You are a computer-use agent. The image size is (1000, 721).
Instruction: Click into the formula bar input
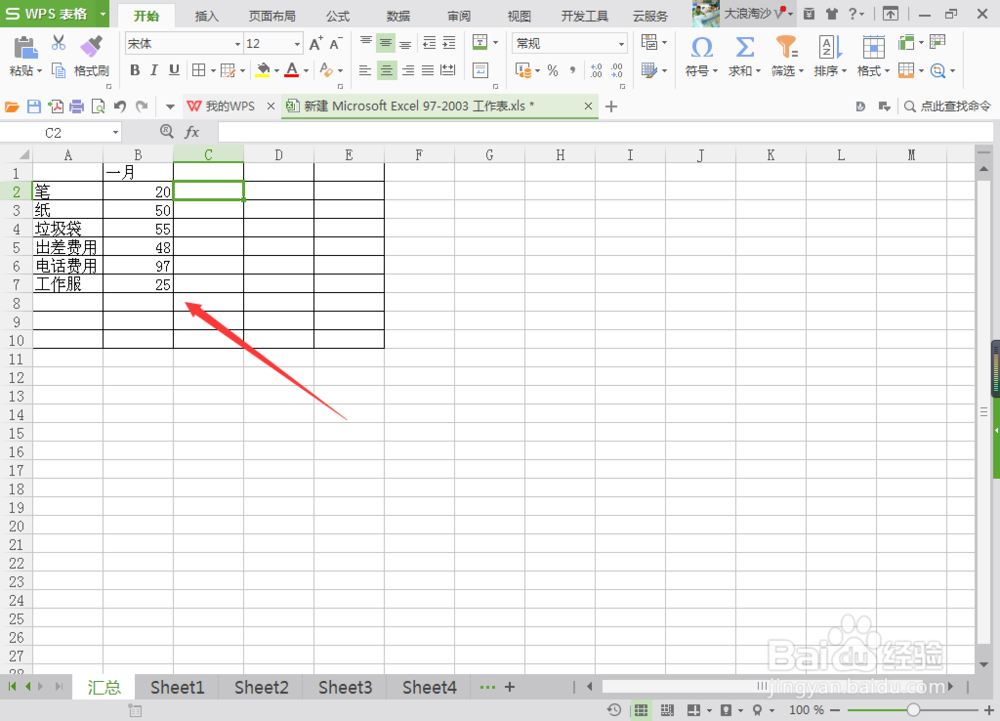tap(605, 132)
